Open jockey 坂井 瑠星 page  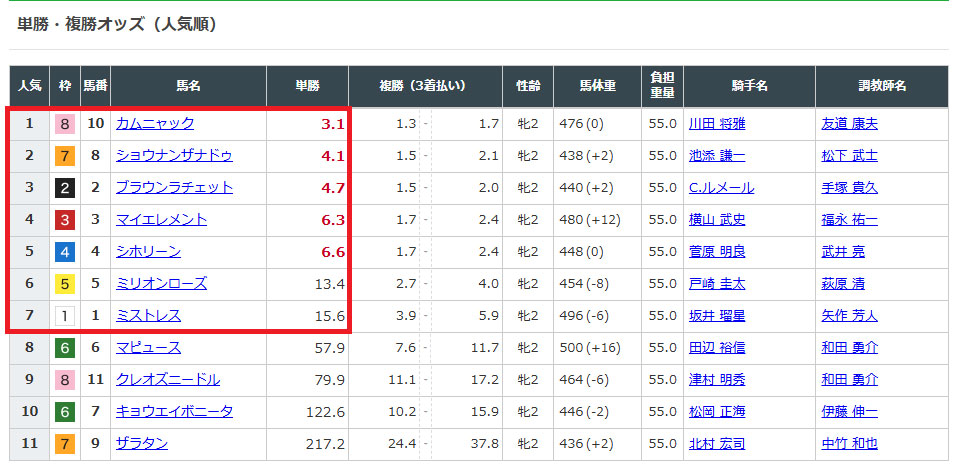point(717,315)
